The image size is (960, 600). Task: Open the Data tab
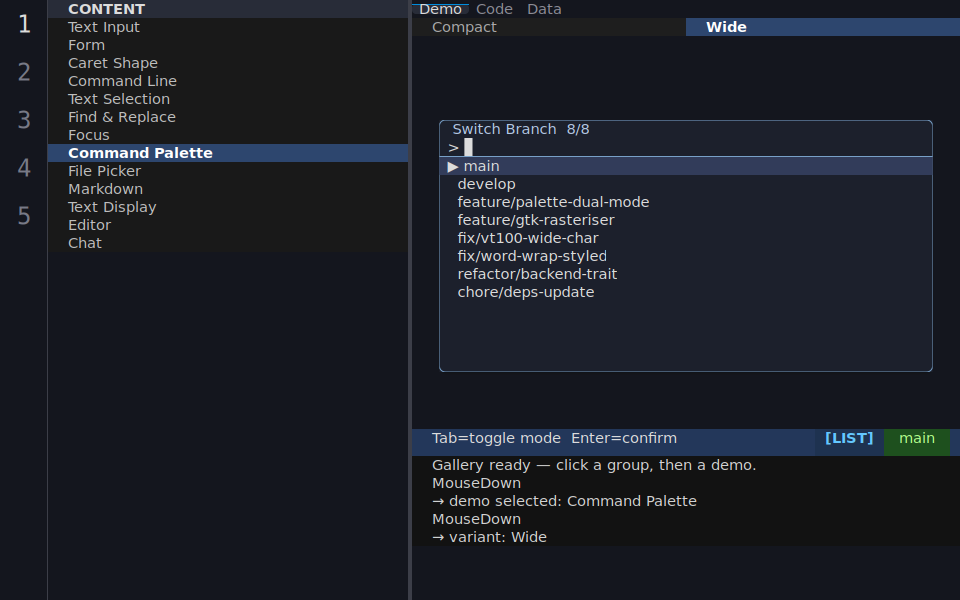click(x=544, y=9)
